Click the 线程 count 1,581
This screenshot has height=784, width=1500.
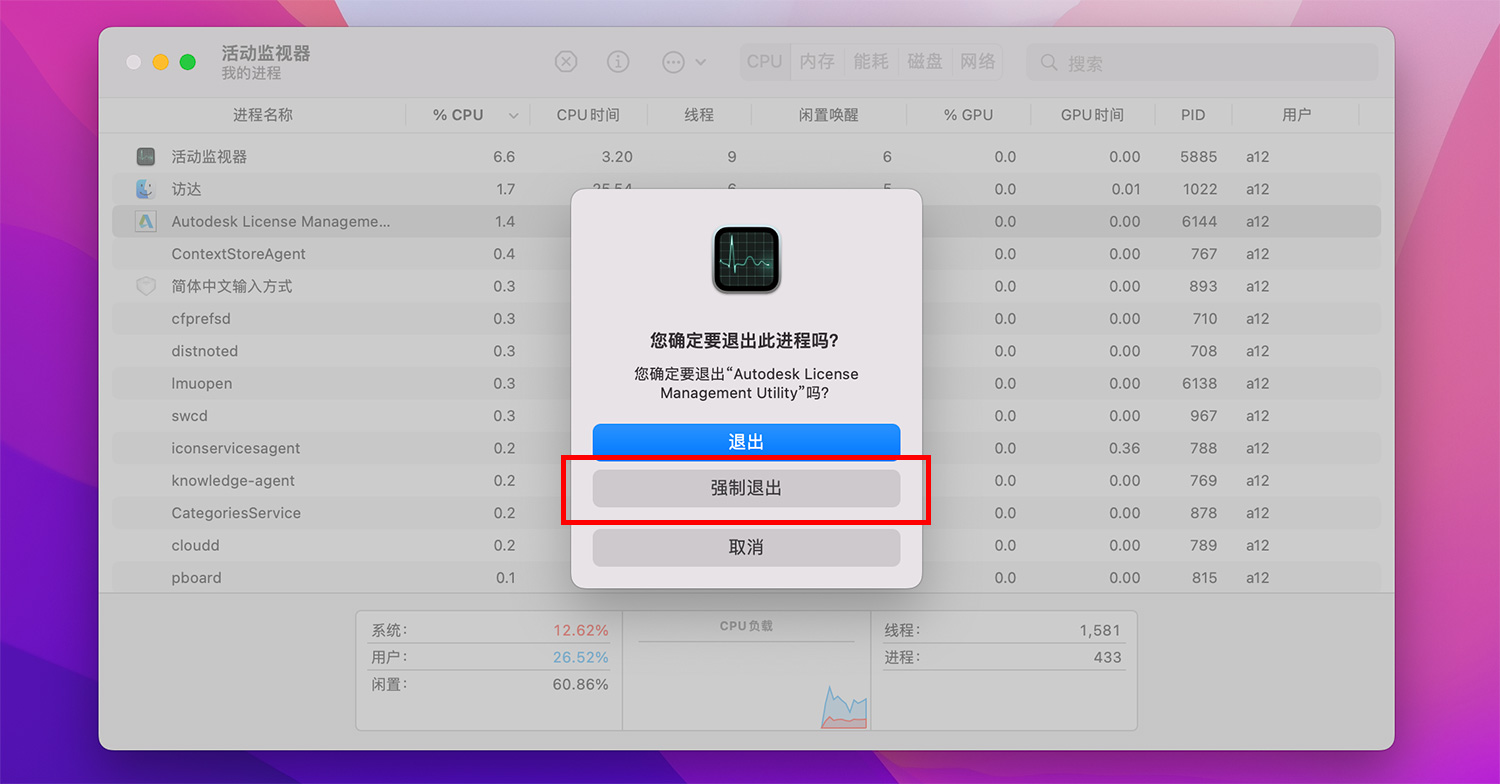(x=1100, y=631)
